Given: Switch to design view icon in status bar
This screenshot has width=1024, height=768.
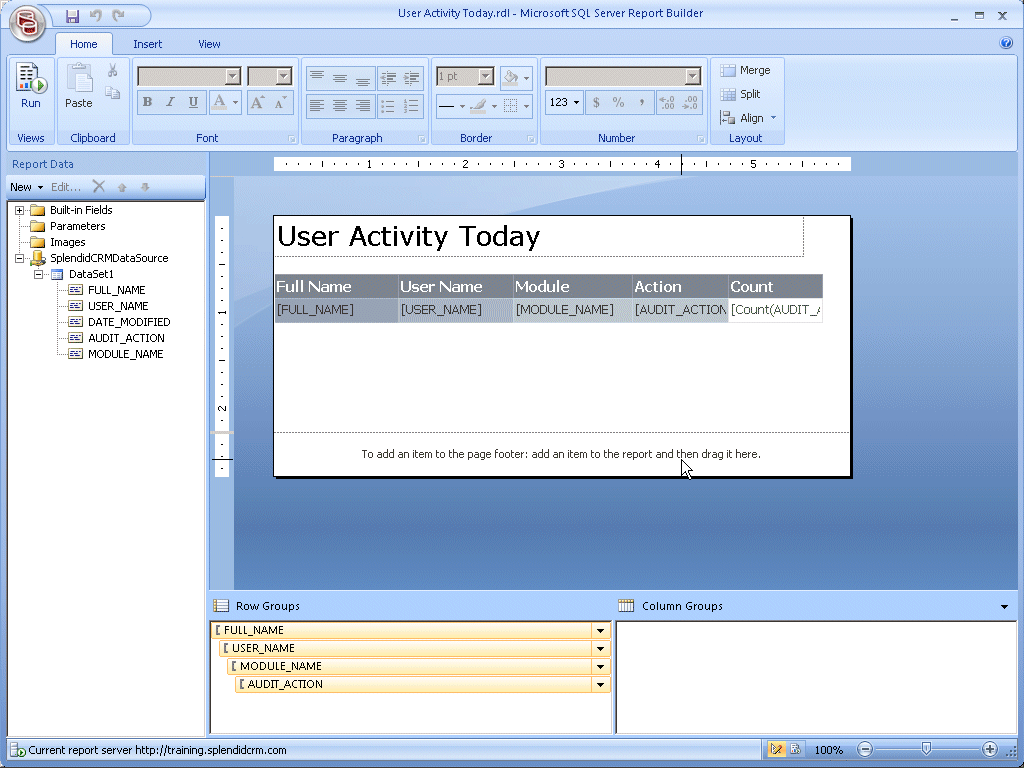Looking at the screenshot, I should coord(776,749).
